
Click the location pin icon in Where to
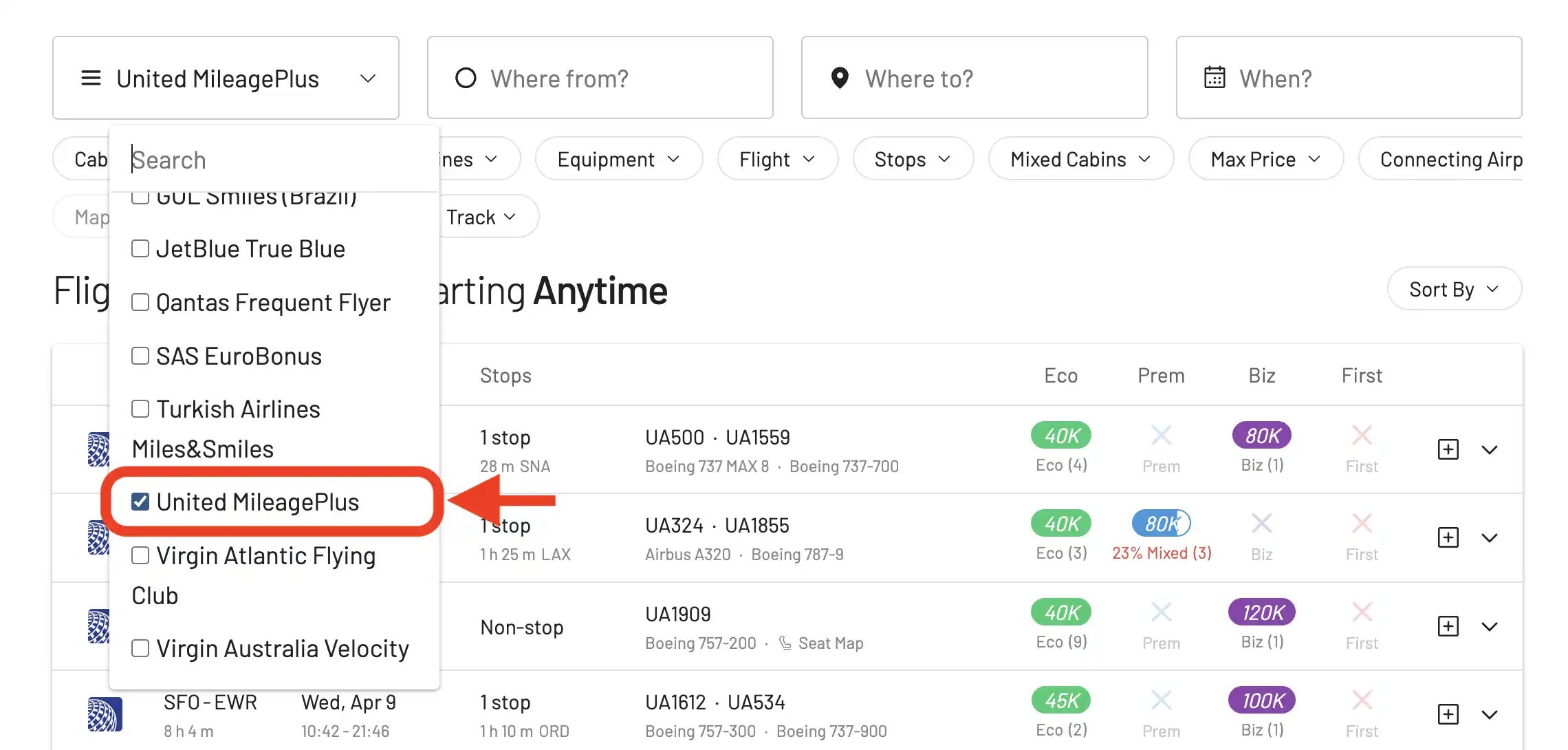click(x=840, y=78)
